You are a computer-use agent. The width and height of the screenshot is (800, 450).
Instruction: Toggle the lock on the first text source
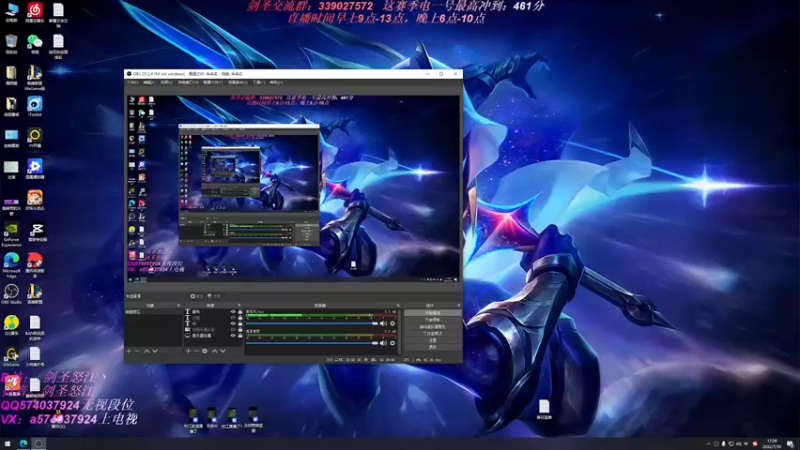pyautogui.click(x=240, y=312)
